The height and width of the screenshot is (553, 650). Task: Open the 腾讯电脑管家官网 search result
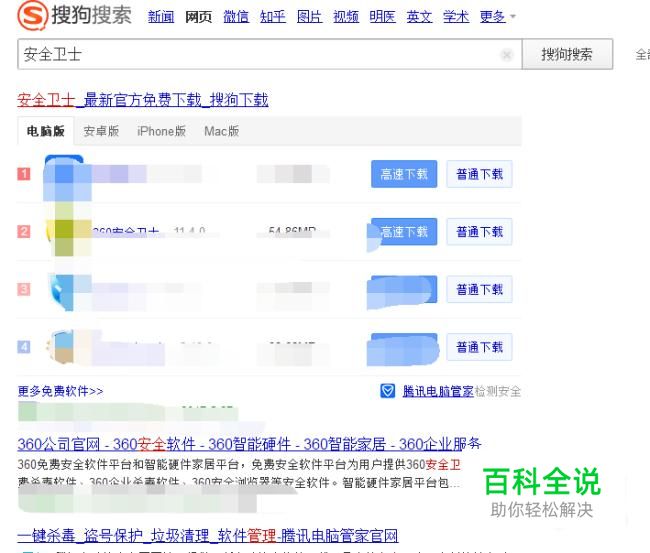208,535
